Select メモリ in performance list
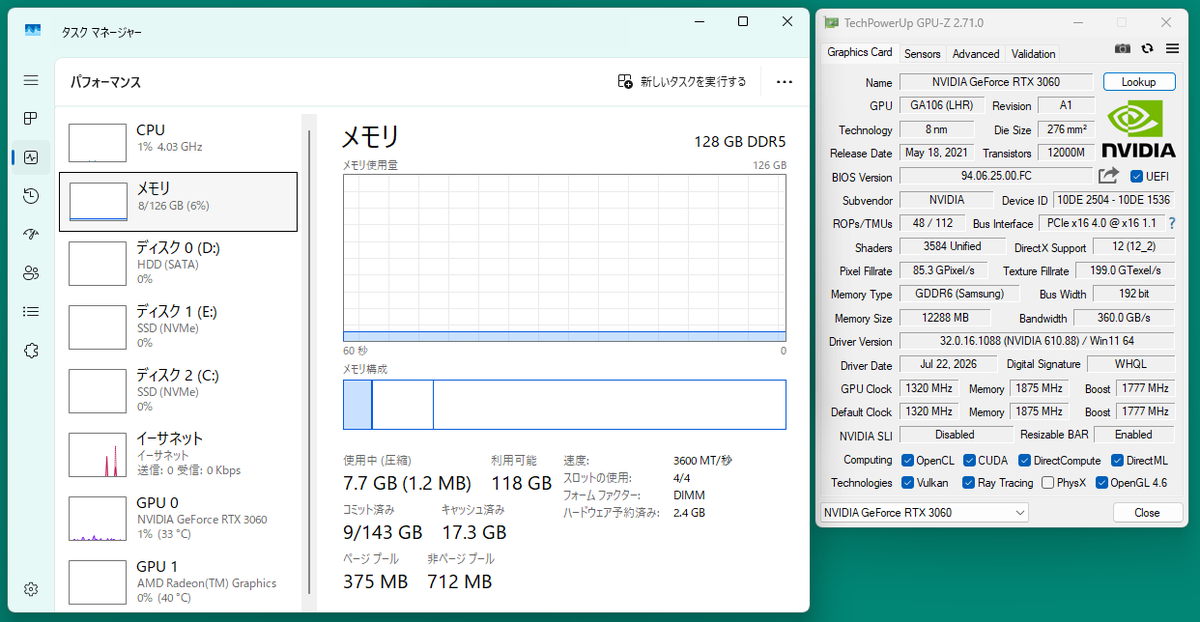1200x622 pixels. pyautogui.click(x=178, y=202)
